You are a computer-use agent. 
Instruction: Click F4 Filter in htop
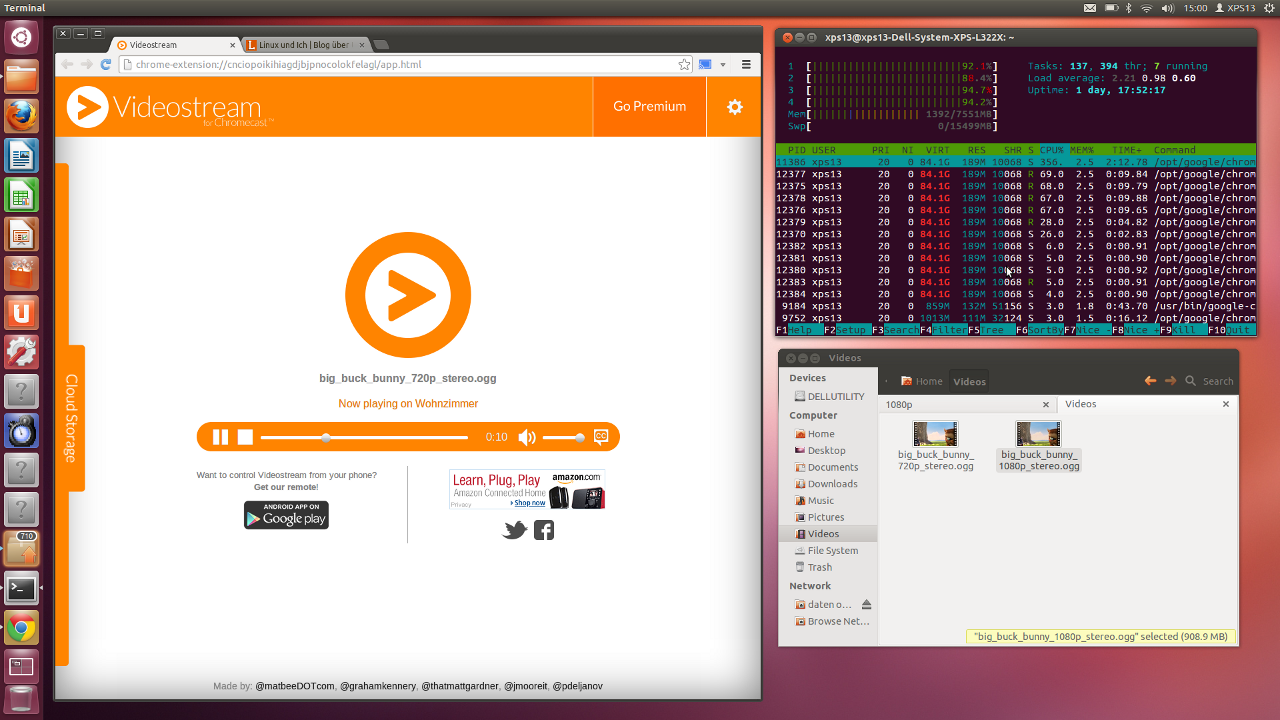click(943, 329)
